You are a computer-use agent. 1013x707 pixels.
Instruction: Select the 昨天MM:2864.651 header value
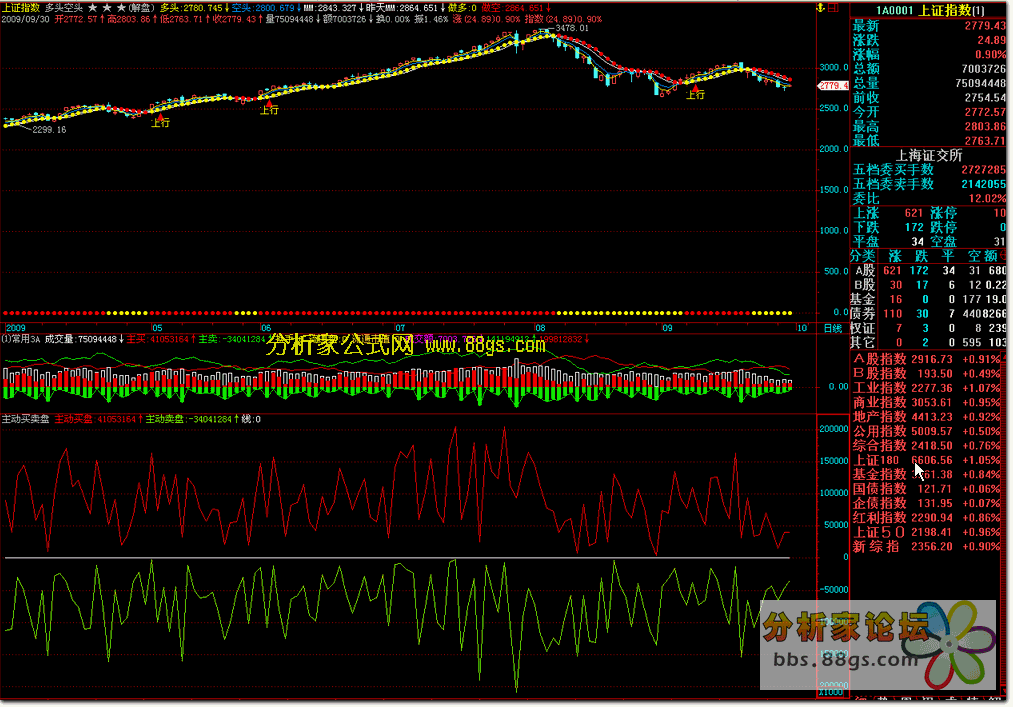pyautogui.click(x=402, y=8)
